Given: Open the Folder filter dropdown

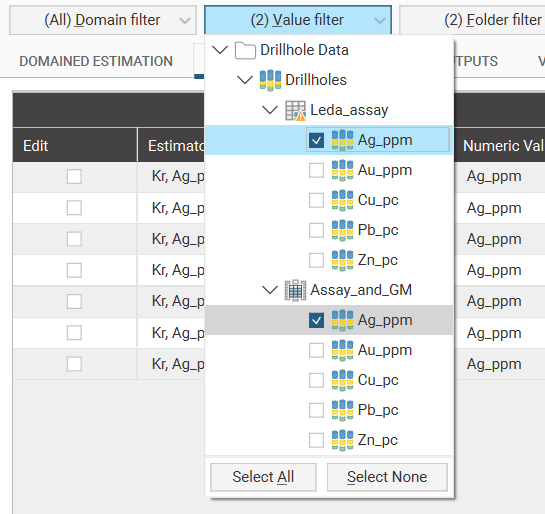Looking at the screenshot, I should click(472, 20).
